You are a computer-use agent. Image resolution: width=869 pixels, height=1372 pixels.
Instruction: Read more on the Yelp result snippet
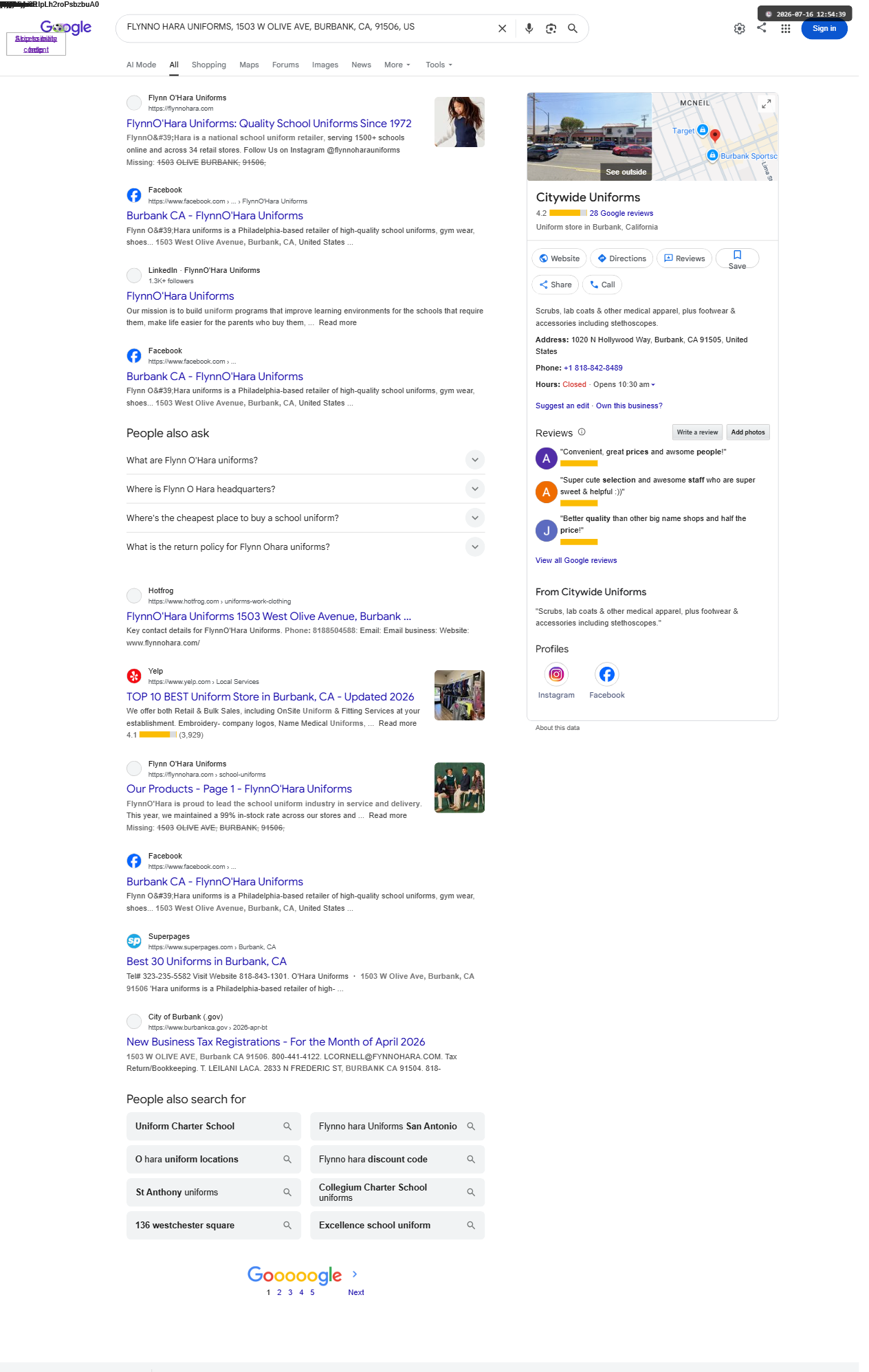click(x=397, y=723)
